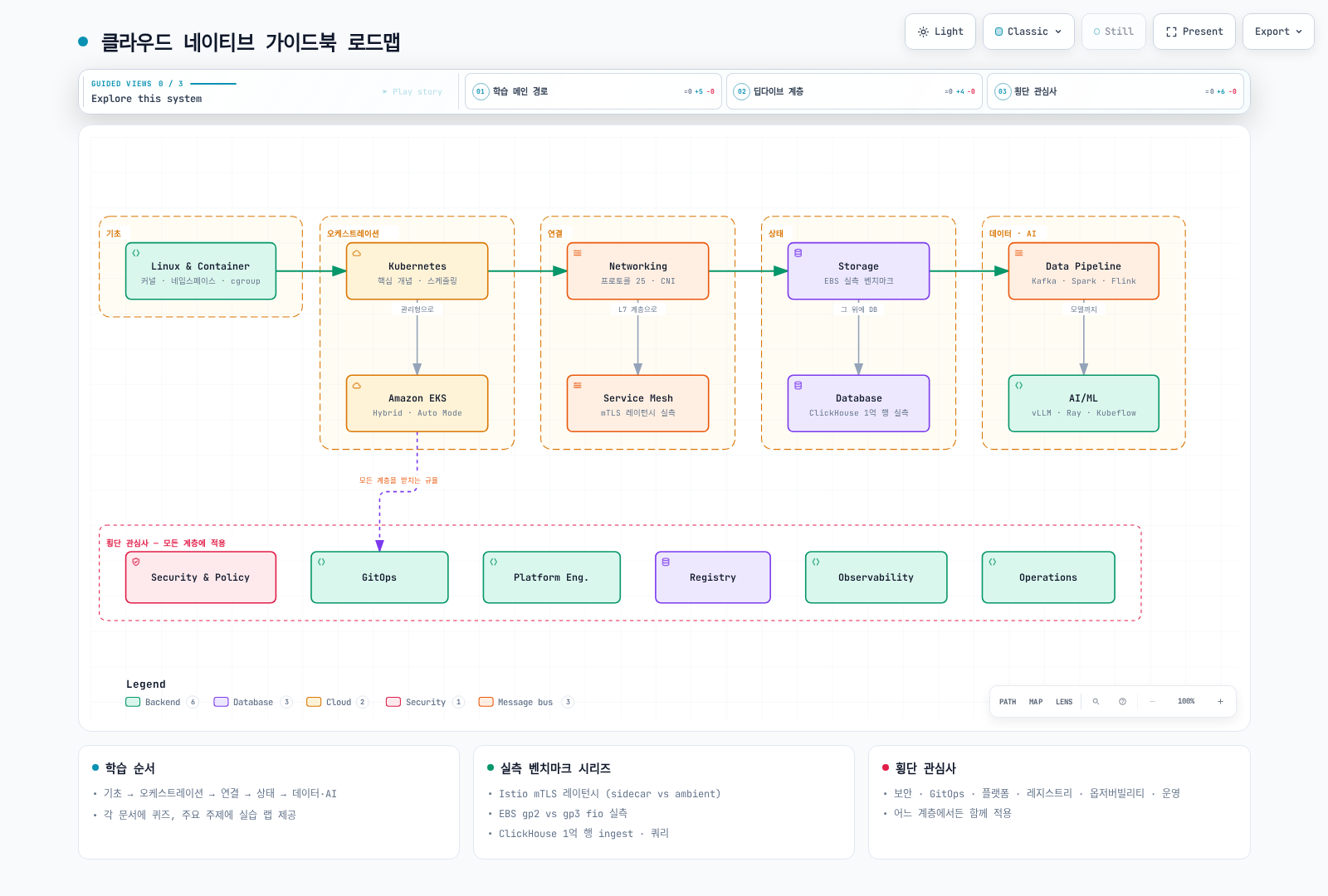Click the Operations node
The image size is (1328, 896).
coord(1048,577)
